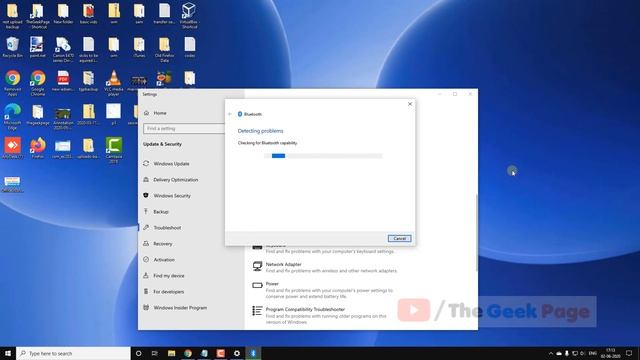Select the paint.net desktop icon

coord(38,47)
